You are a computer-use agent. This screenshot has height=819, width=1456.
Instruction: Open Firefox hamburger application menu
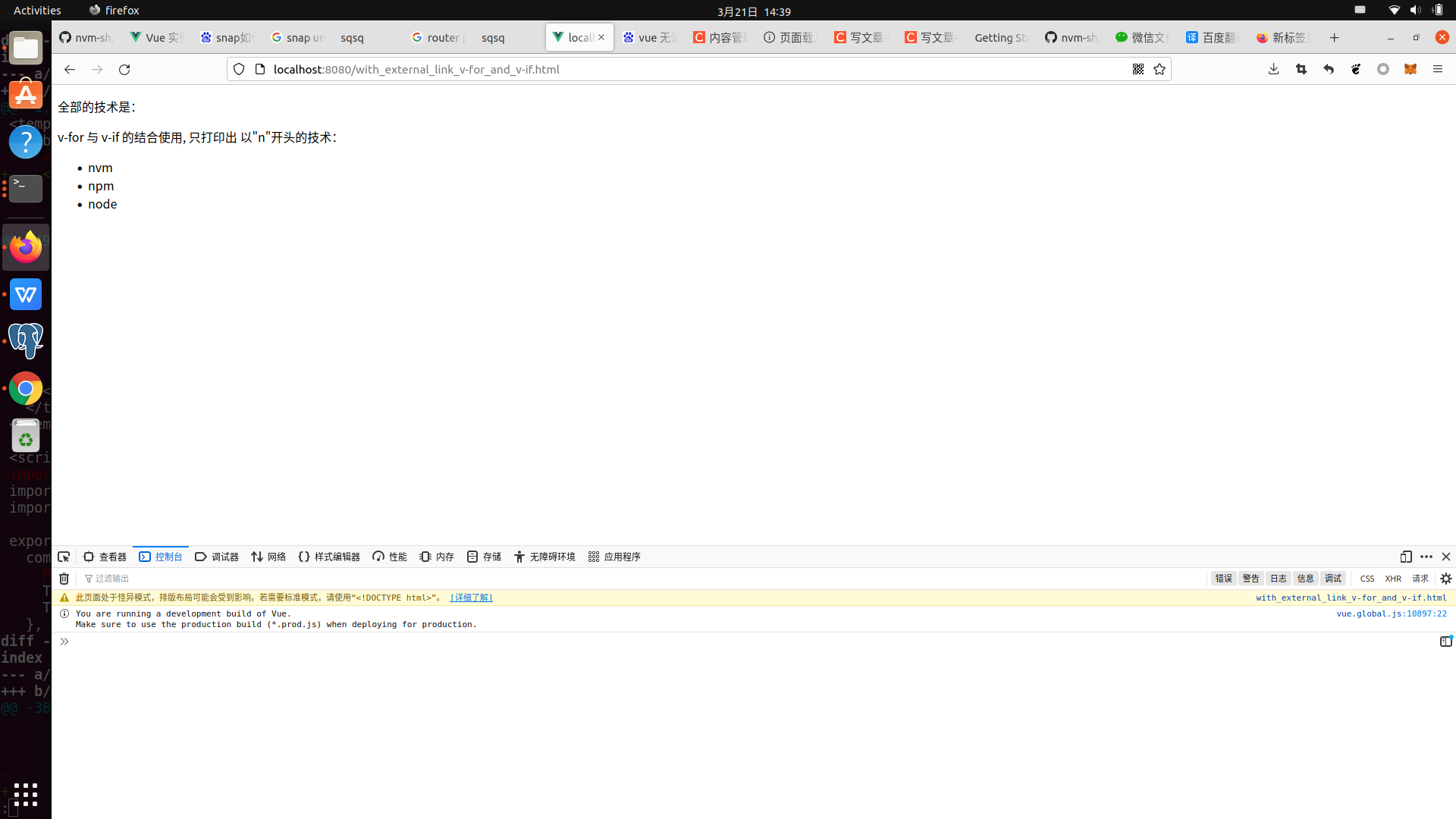1438,69
